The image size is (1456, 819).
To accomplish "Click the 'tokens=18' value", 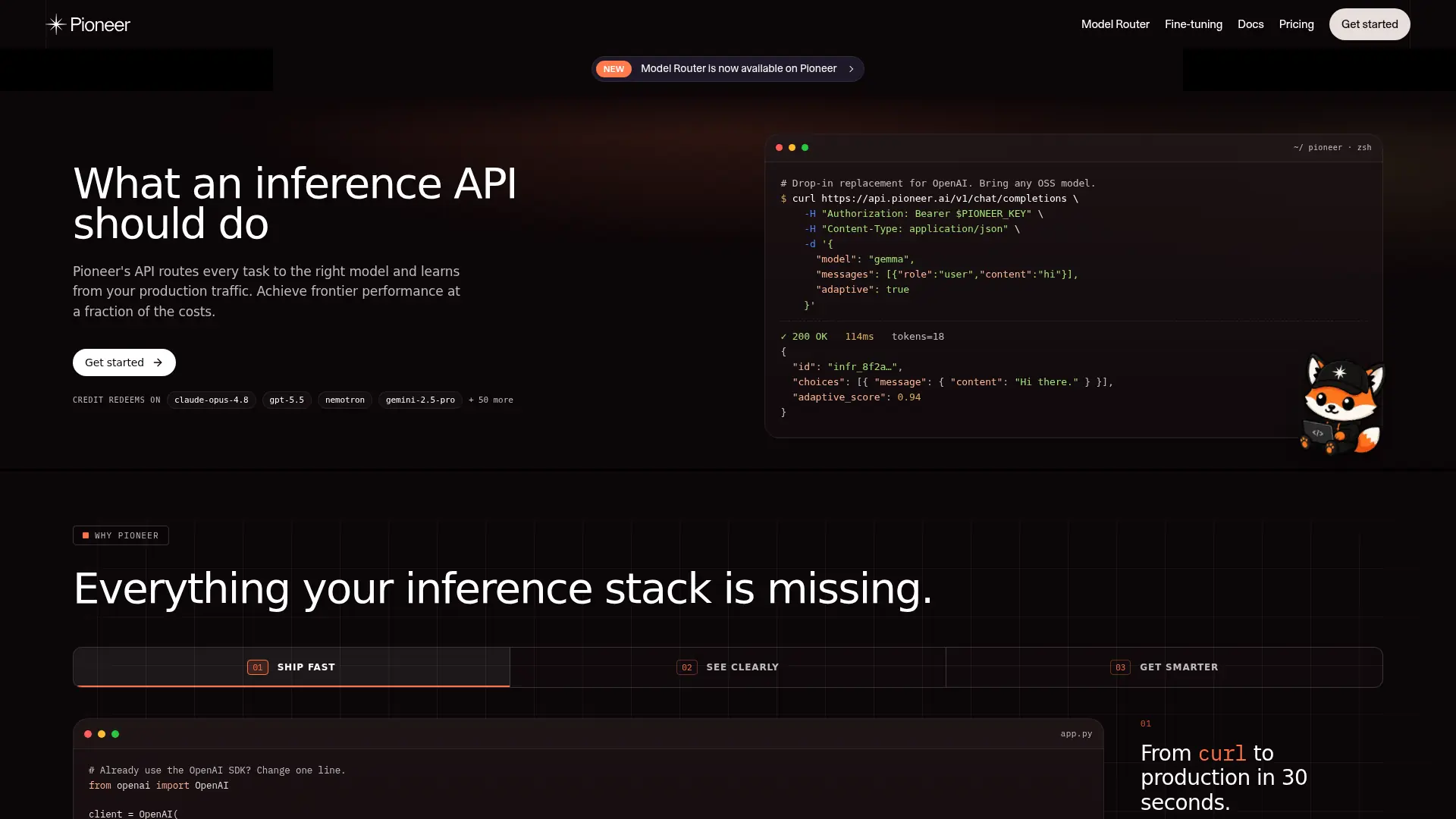I will click(918, 337).
